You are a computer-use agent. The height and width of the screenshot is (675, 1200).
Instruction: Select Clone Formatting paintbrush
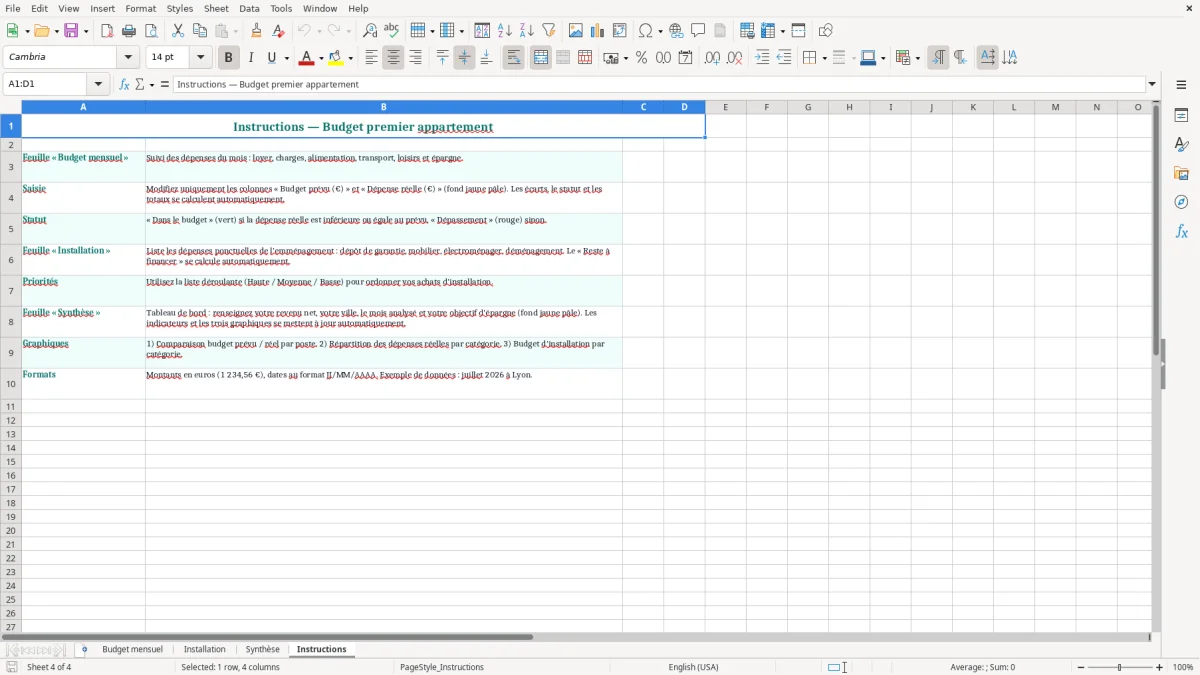click(257, 31)
